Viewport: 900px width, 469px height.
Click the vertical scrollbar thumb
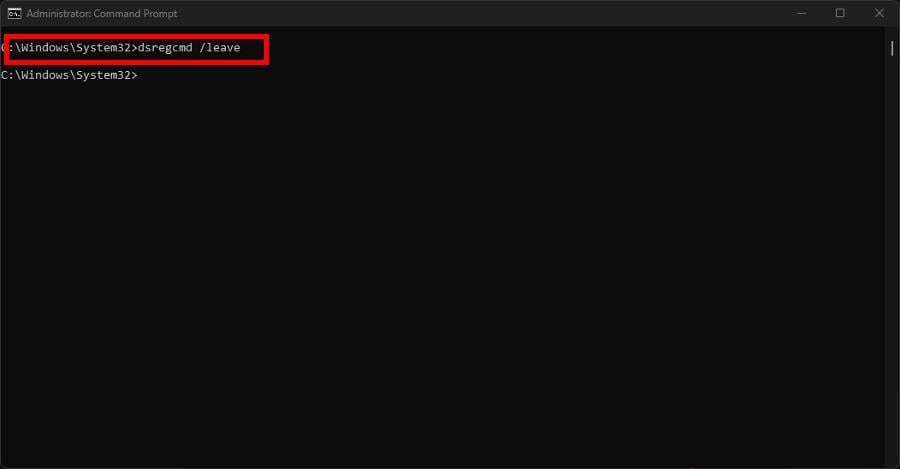click(892, 48)
